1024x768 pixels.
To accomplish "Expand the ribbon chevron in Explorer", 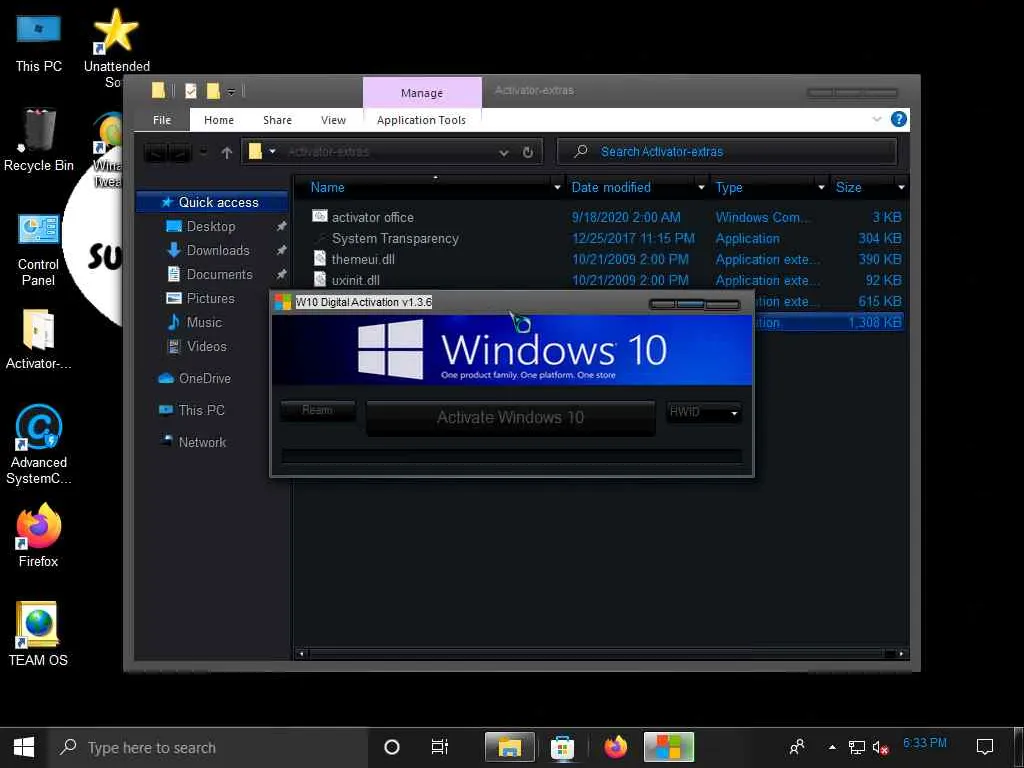I will click(877, 120).
